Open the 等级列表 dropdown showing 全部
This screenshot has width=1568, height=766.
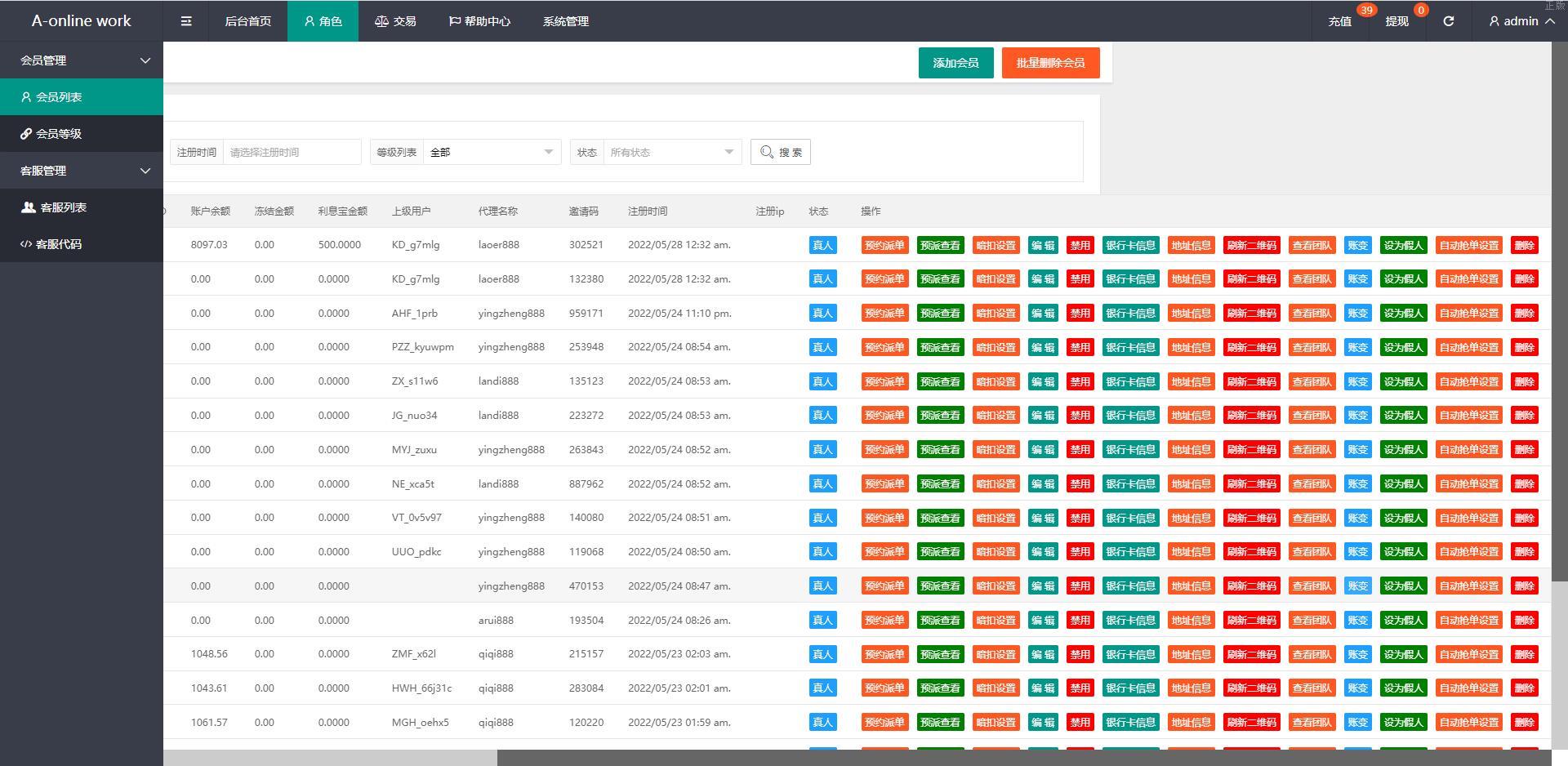491,152
